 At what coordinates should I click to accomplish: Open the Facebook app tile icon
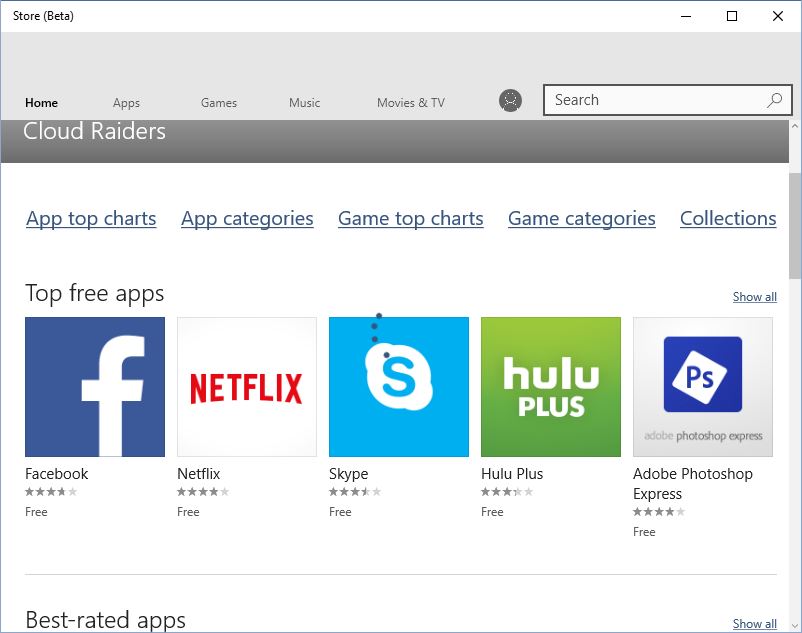pos(95,387)
